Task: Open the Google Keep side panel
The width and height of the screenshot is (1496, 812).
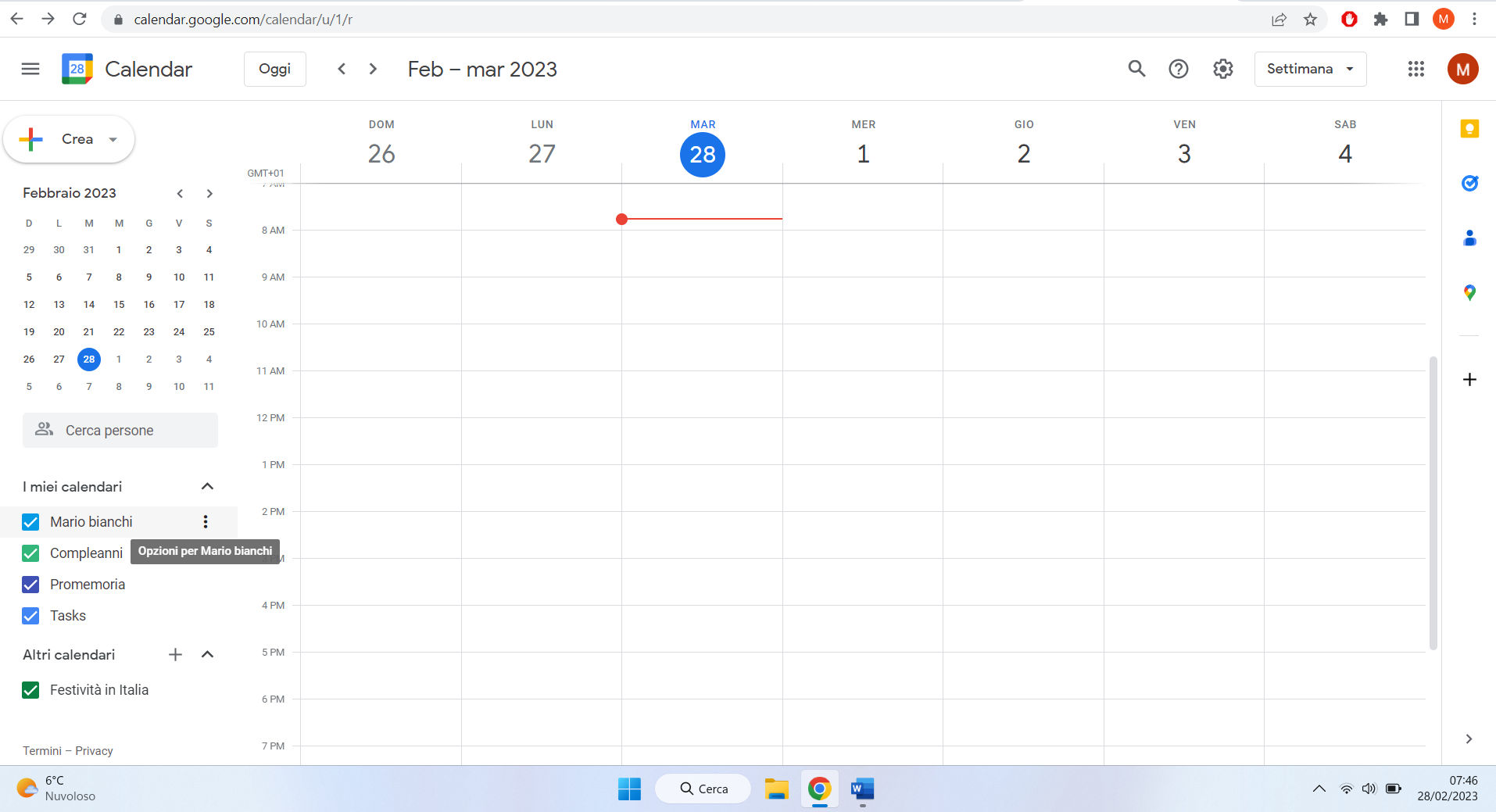Action: tap(1469, 130)
